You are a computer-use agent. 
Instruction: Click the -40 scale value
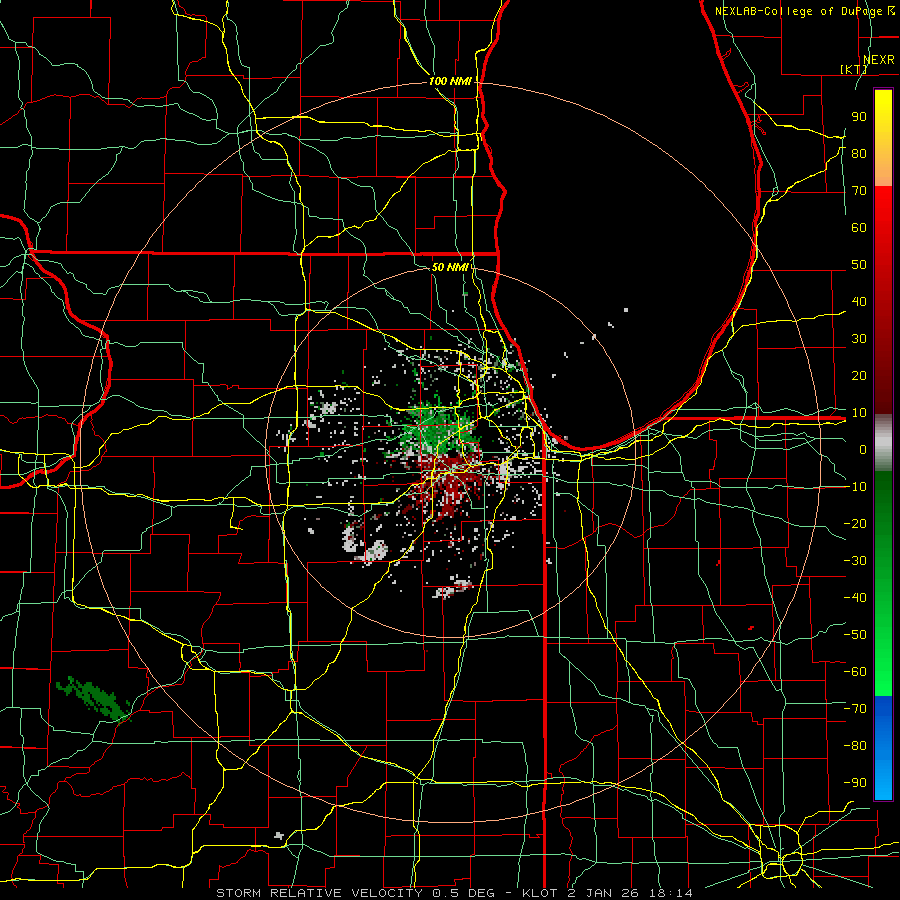(x=855, y=598)
